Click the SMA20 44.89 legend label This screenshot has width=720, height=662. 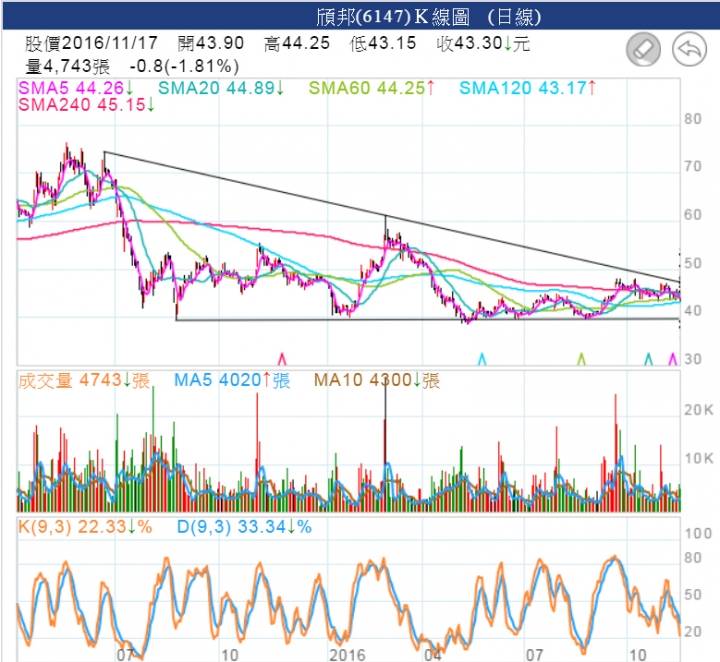click(x=221, y=88)
